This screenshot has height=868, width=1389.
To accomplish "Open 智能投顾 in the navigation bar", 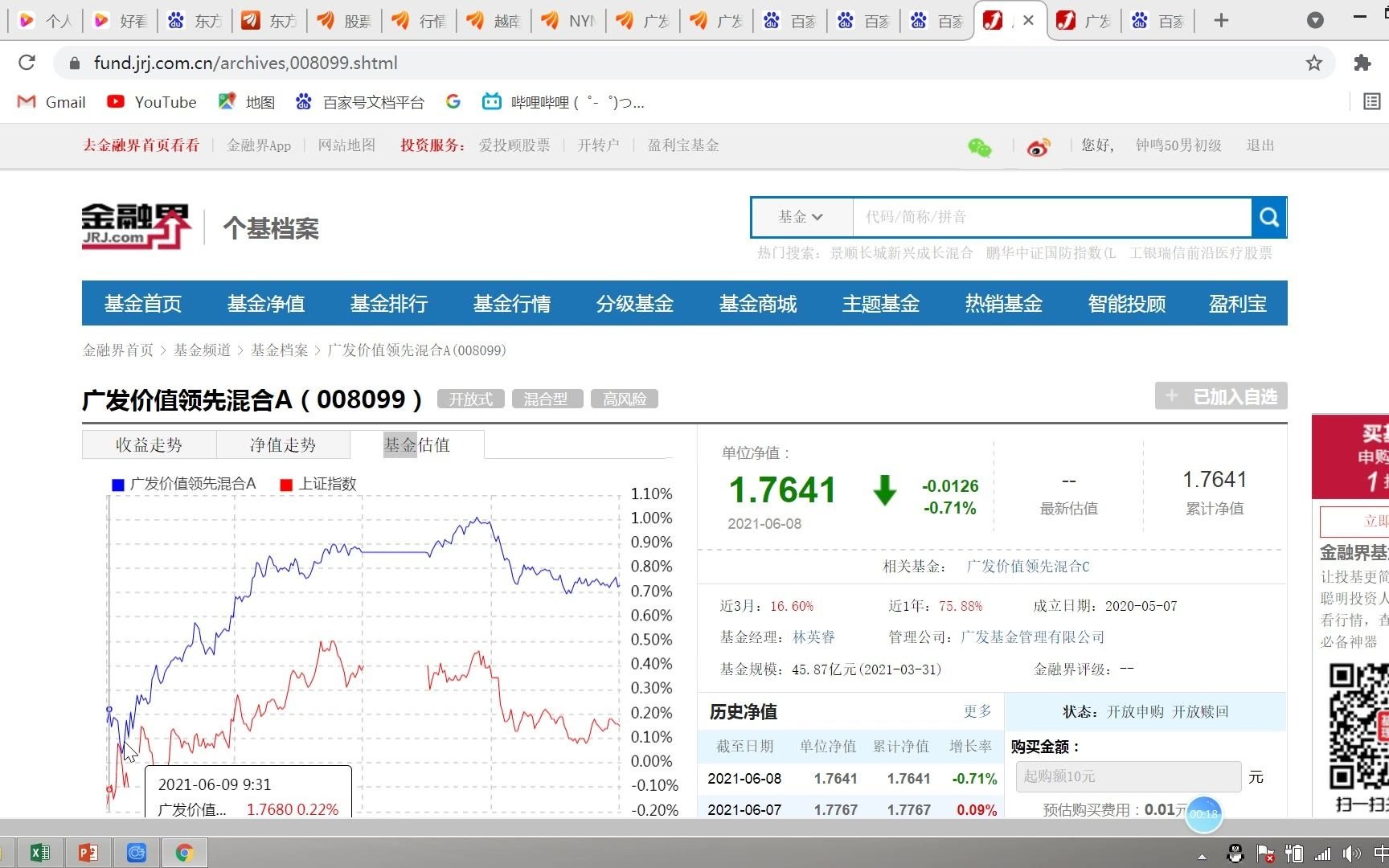I will click(1127, 304).
